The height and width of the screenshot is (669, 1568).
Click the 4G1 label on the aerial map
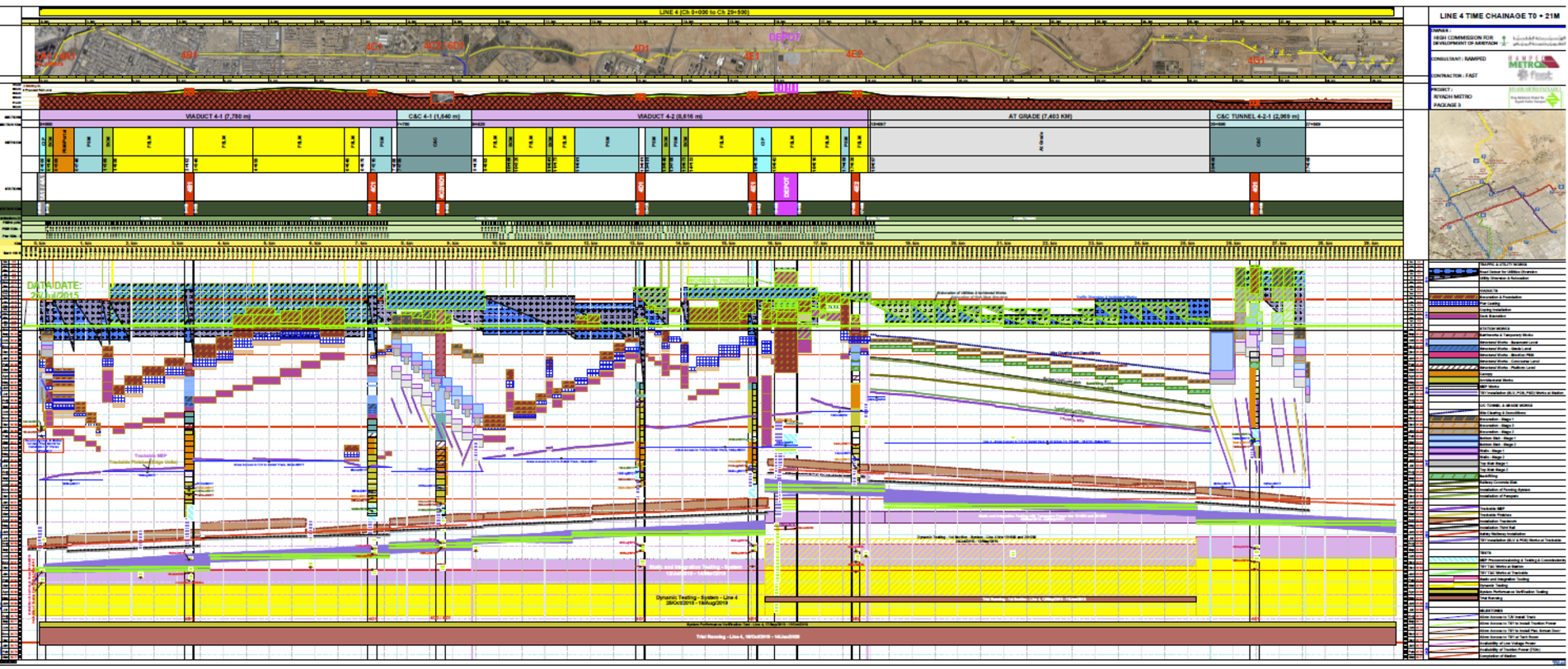(x=1256, y=60)
